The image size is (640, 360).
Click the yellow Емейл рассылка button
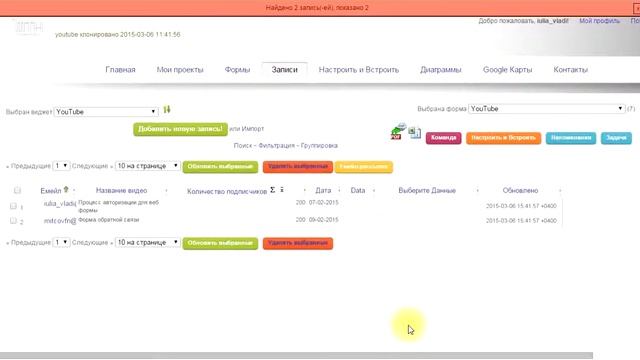tap(363, 167)
